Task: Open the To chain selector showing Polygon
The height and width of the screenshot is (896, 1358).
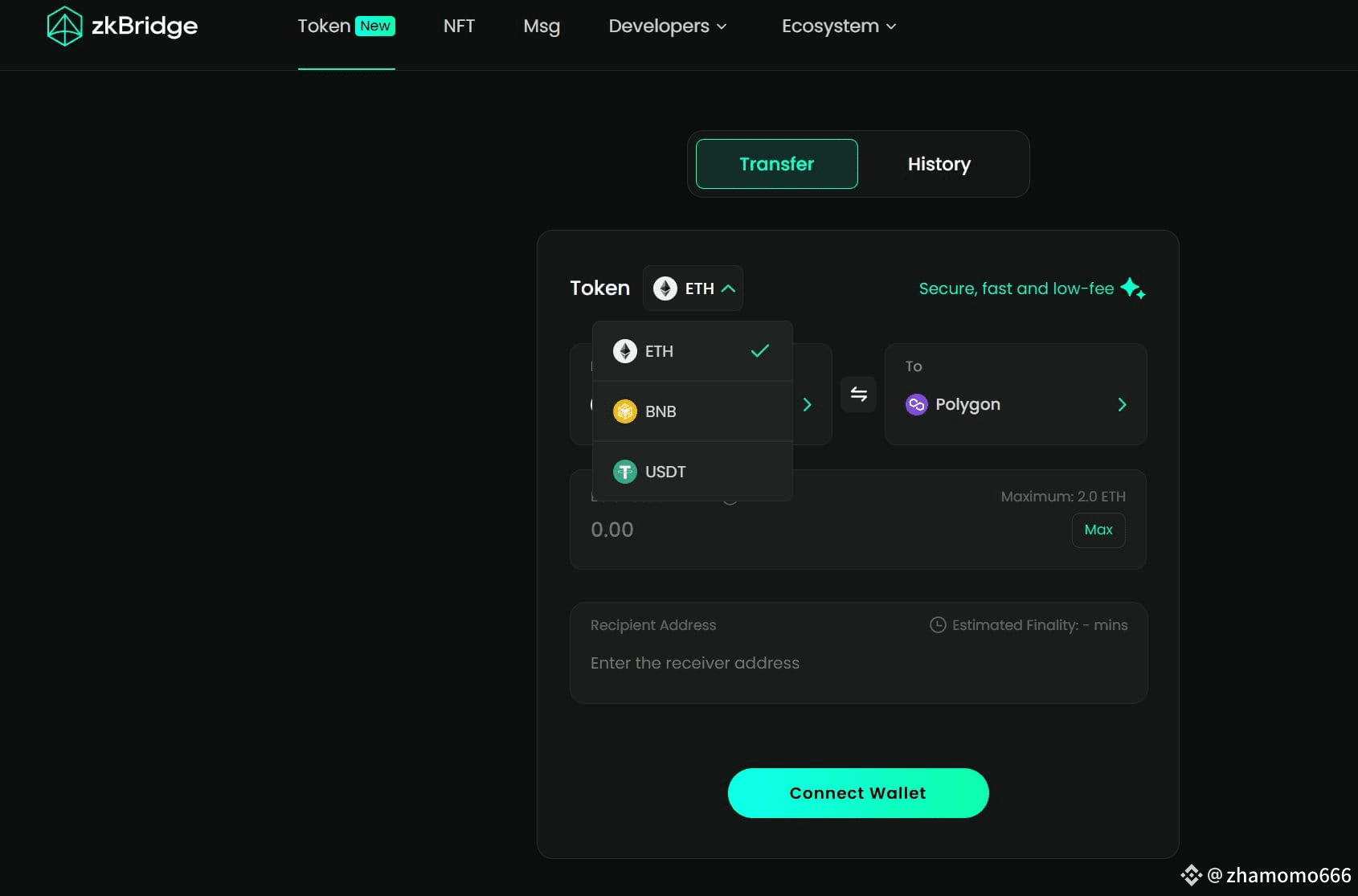Action: 1016,395
